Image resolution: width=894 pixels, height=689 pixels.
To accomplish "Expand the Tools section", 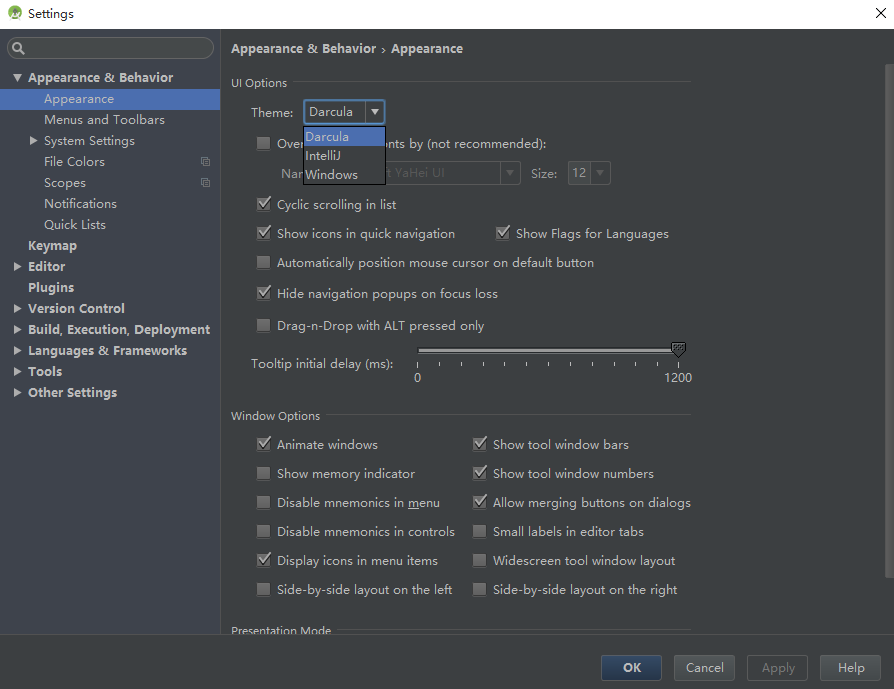I will click(x=17, y=371).
